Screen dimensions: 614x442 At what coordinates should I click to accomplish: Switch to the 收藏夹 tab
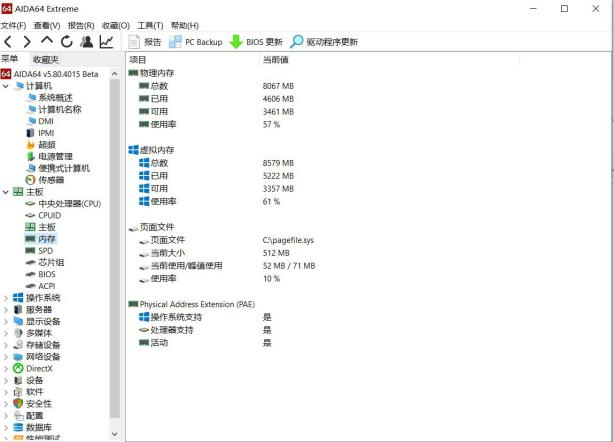point(46,60)
